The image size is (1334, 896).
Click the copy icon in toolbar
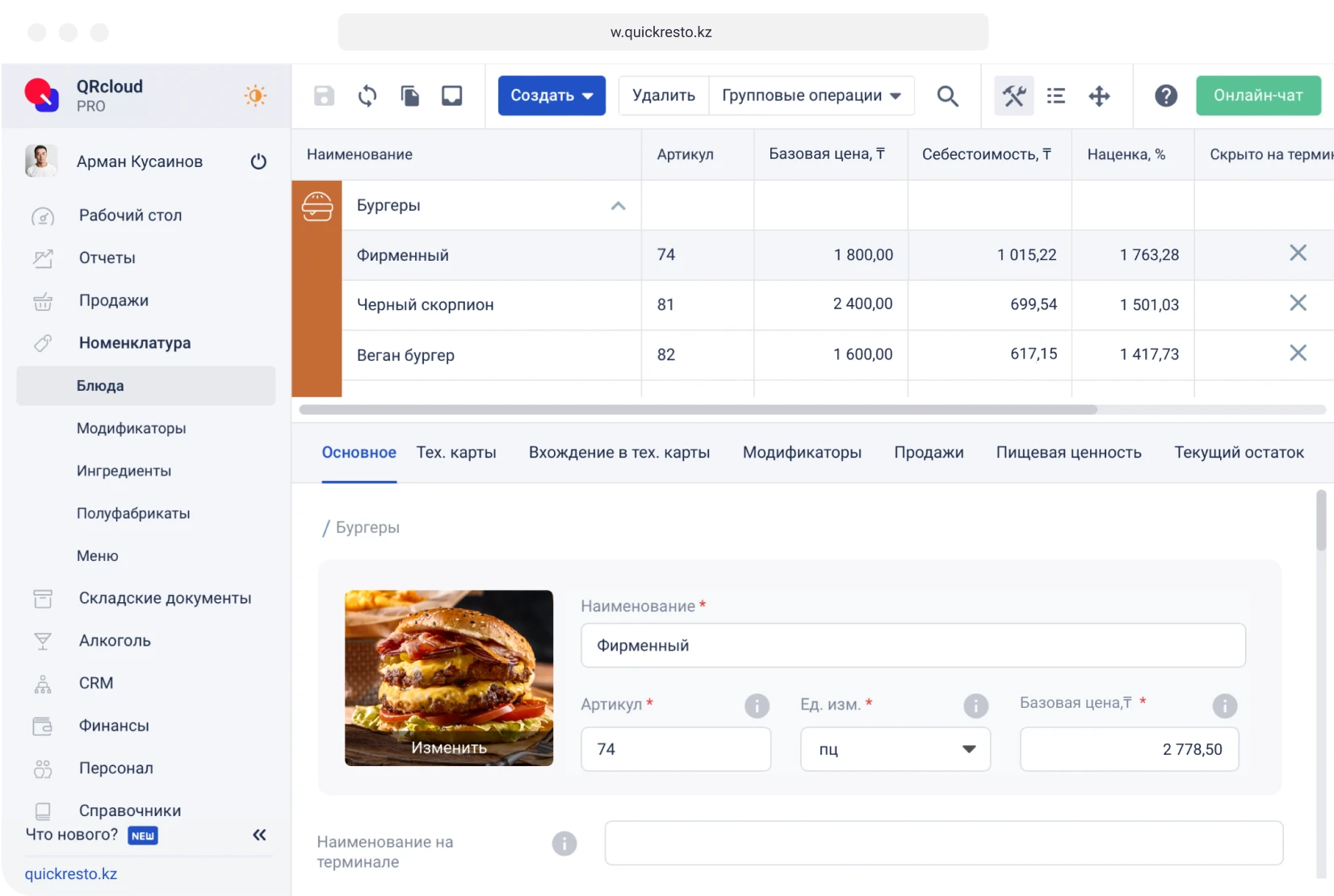click(409, 95)
